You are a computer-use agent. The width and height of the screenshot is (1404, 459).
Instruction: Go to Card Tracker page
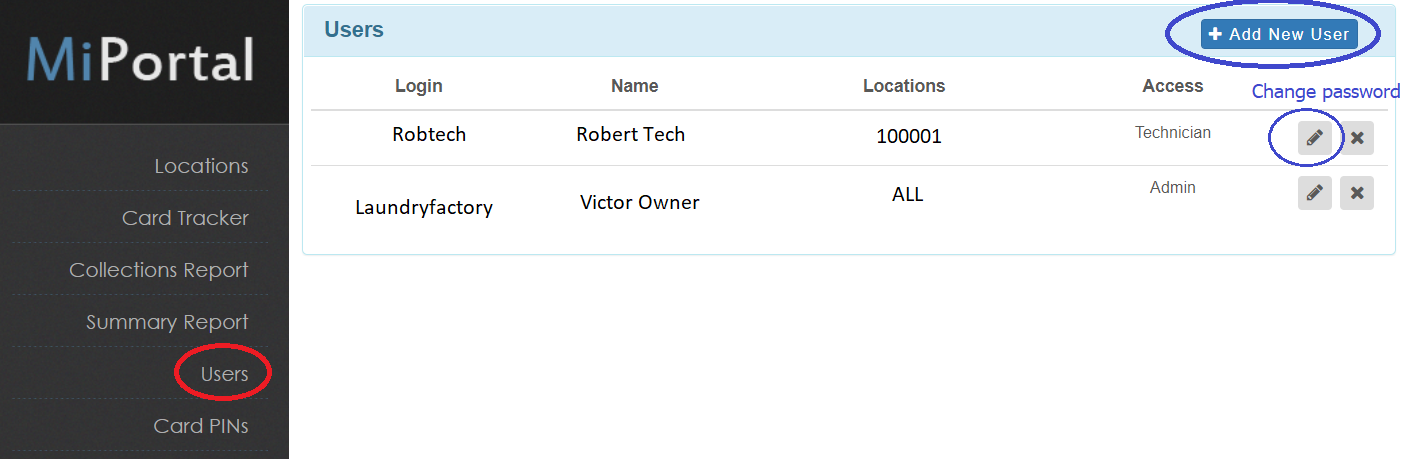click(185, 218)
